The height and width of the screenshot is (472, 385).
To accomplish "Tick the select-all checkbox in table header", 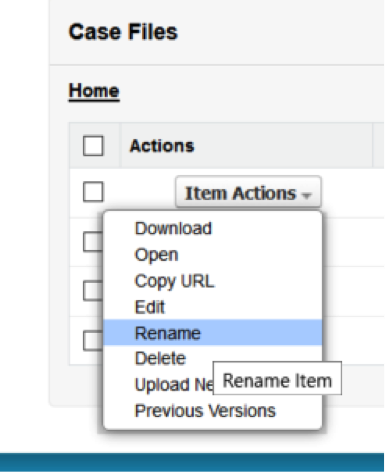I will point(93,146).
